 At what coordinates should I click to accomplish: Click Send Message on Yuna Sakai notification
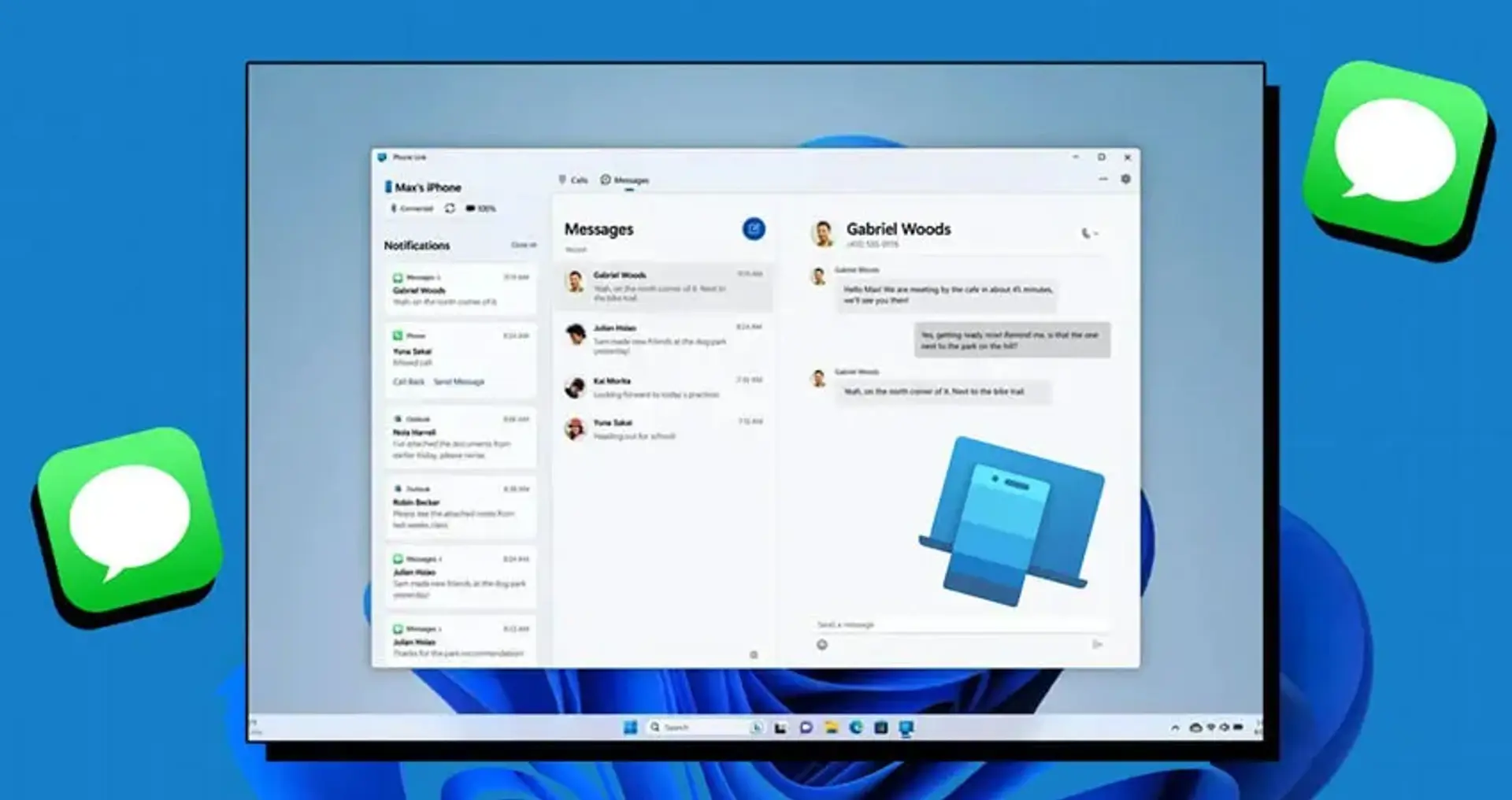point(459,382)
